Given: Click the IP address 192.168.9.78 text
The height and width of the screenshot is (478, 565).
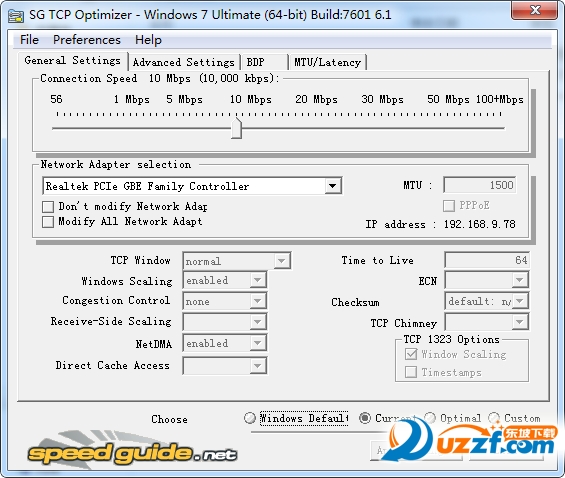Looking at the screenshot, I should coord(480,224).
